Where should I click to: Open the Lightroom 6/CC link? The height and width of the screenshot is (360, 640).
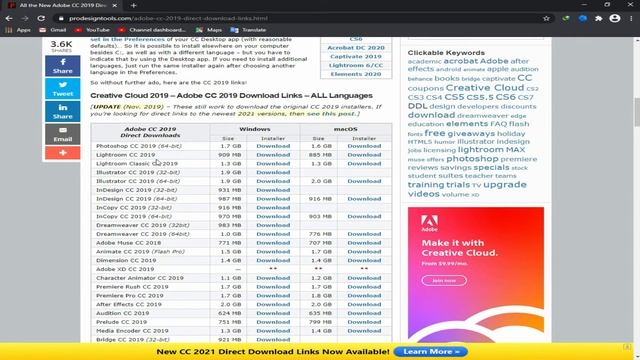click(356, 65)
